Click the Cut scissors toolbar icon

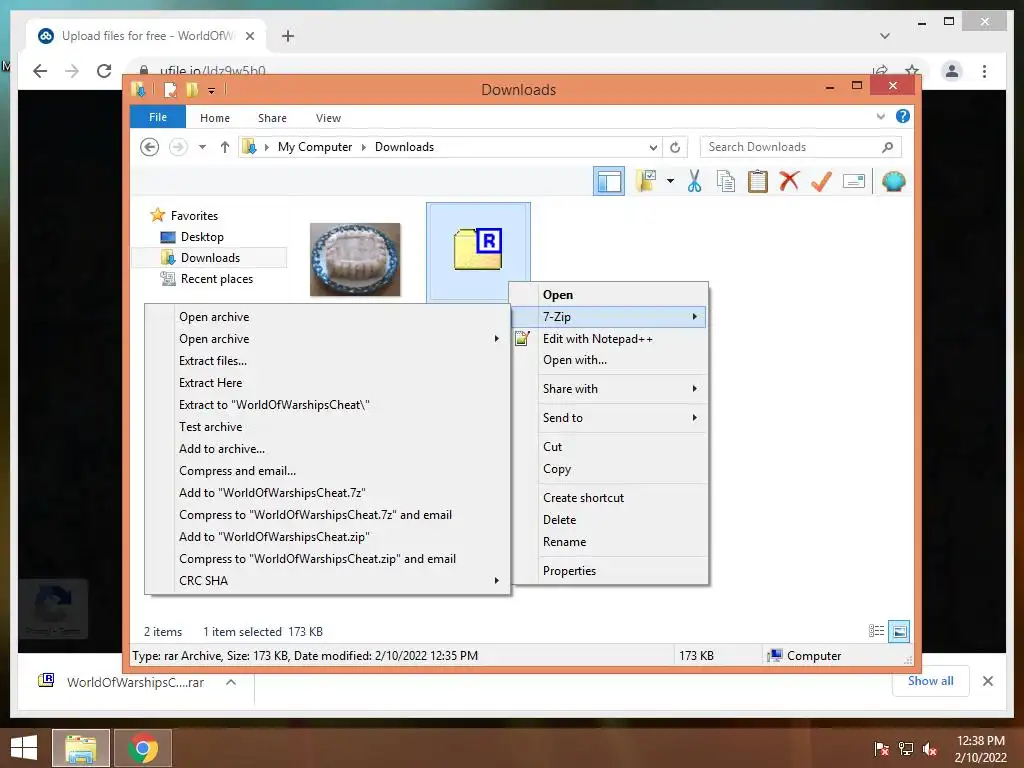[x=694, y=181]
